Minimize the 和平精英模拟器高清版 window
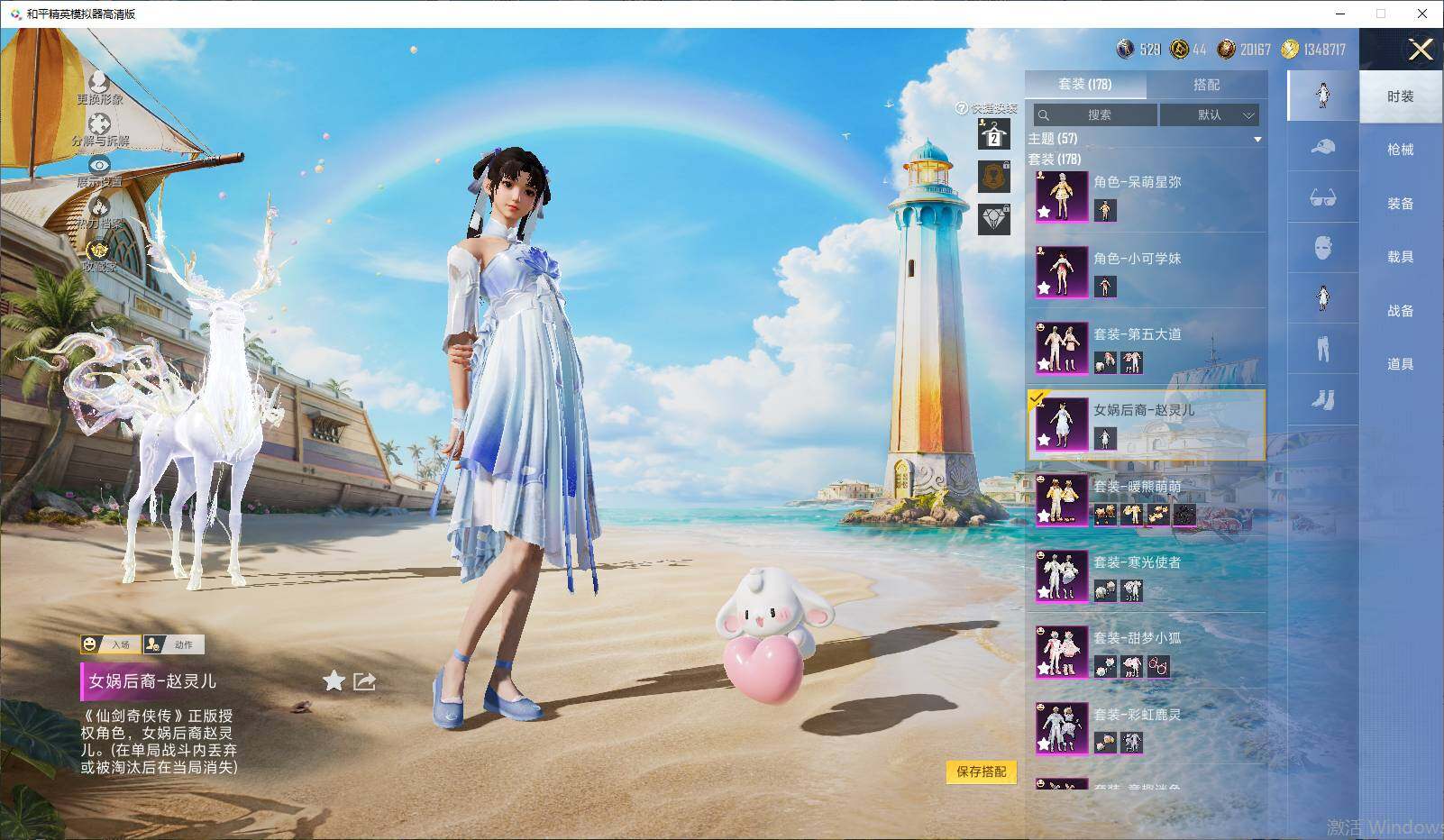The width and height of the screenshot is (1444, 840). pos(1339,14)
